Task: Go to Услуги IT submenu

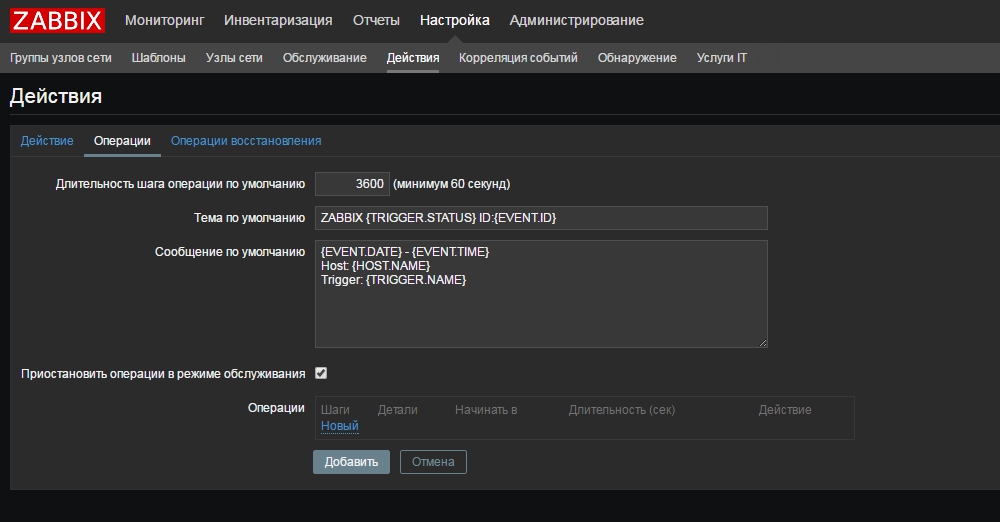Action: (721, 58)
